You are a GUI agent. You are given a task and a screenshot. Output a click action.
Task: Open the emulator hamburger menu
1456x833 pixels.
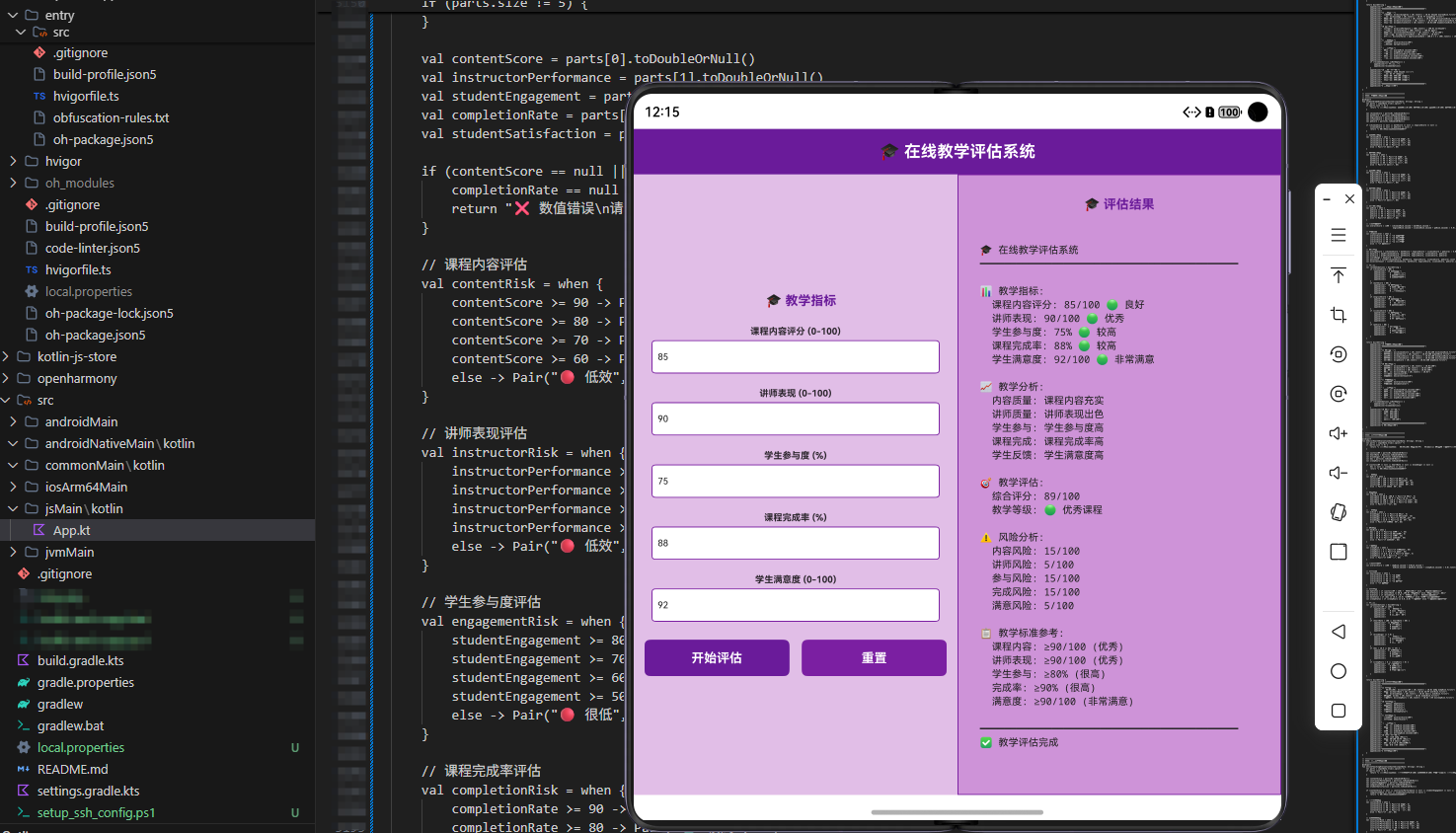[x=1339, y=235]
